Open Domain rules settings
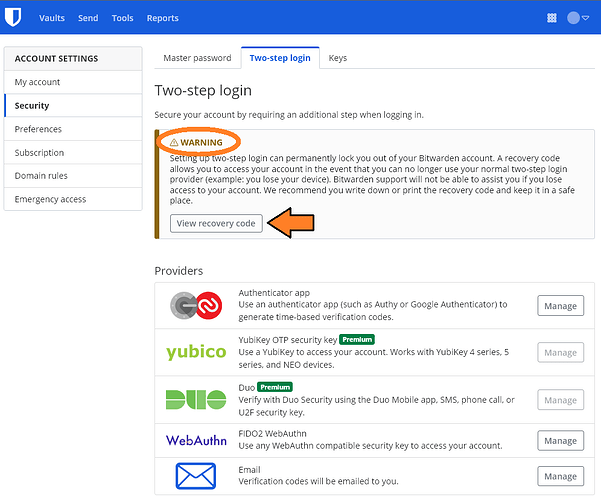The height and width of the screenshot is (500, 601). click(x=73, y=176)
